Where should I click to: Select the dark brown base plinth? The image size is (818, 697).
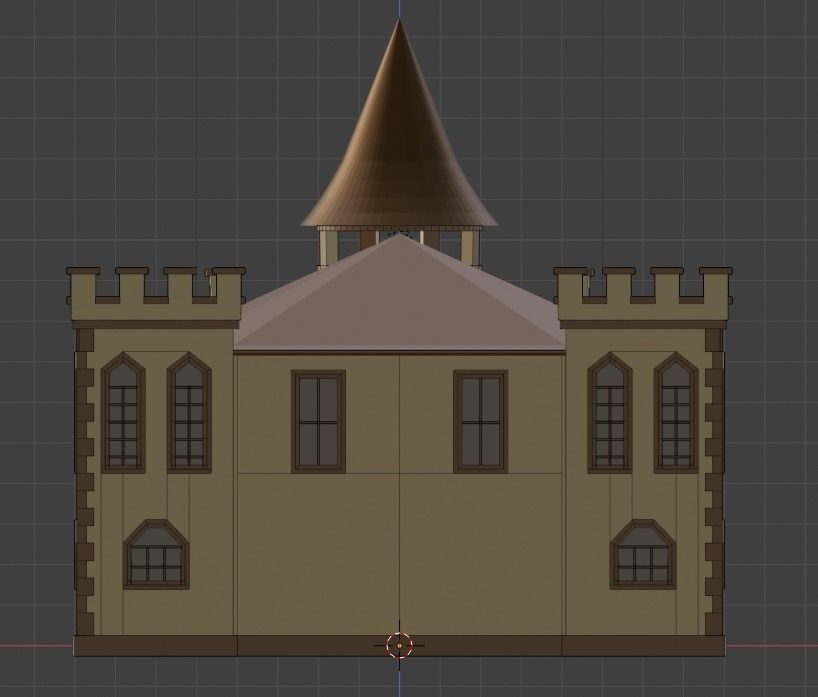click(399, 646)
